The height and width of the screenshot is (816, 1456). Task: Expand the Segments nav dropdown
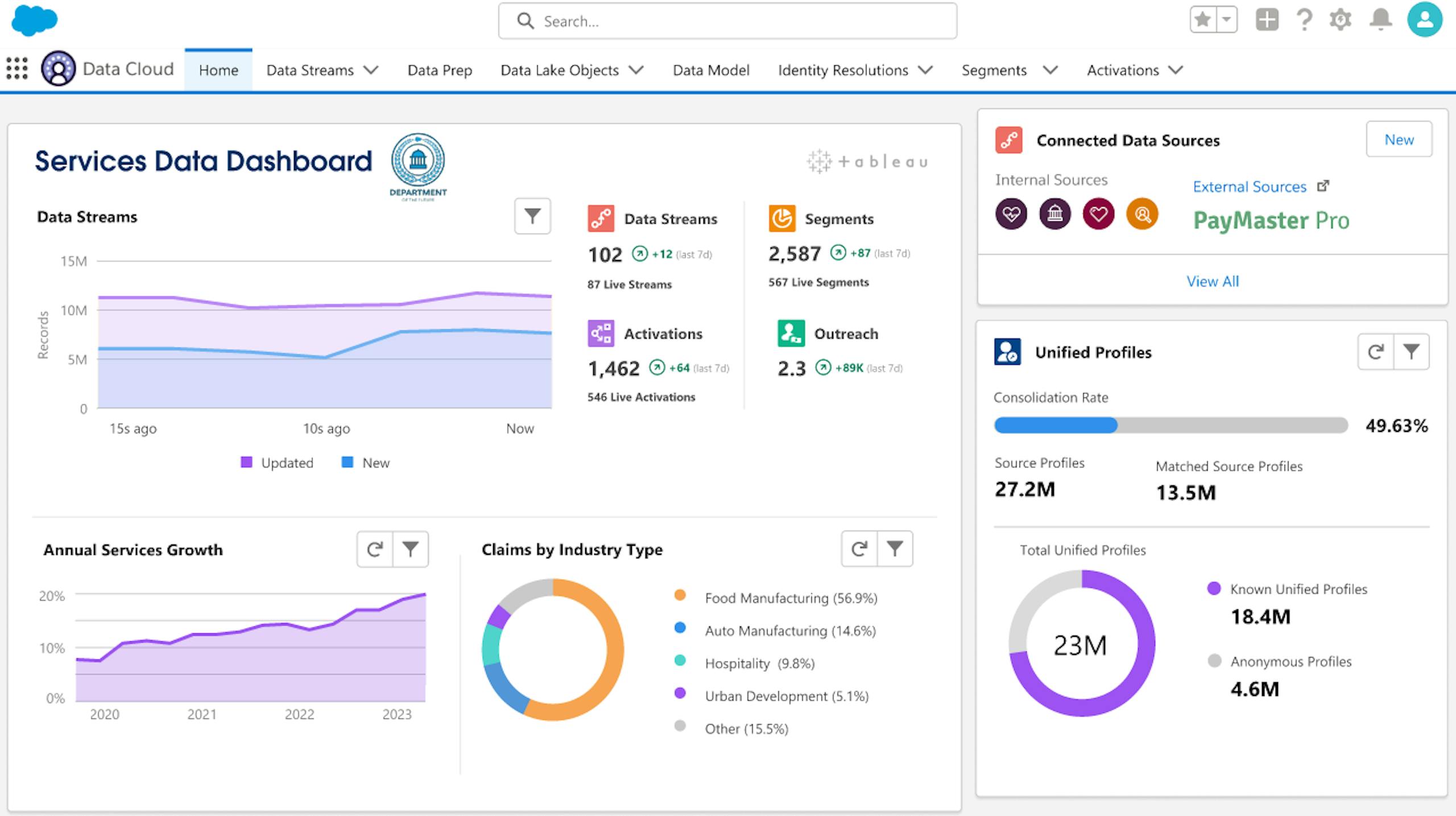[1050, 70]
